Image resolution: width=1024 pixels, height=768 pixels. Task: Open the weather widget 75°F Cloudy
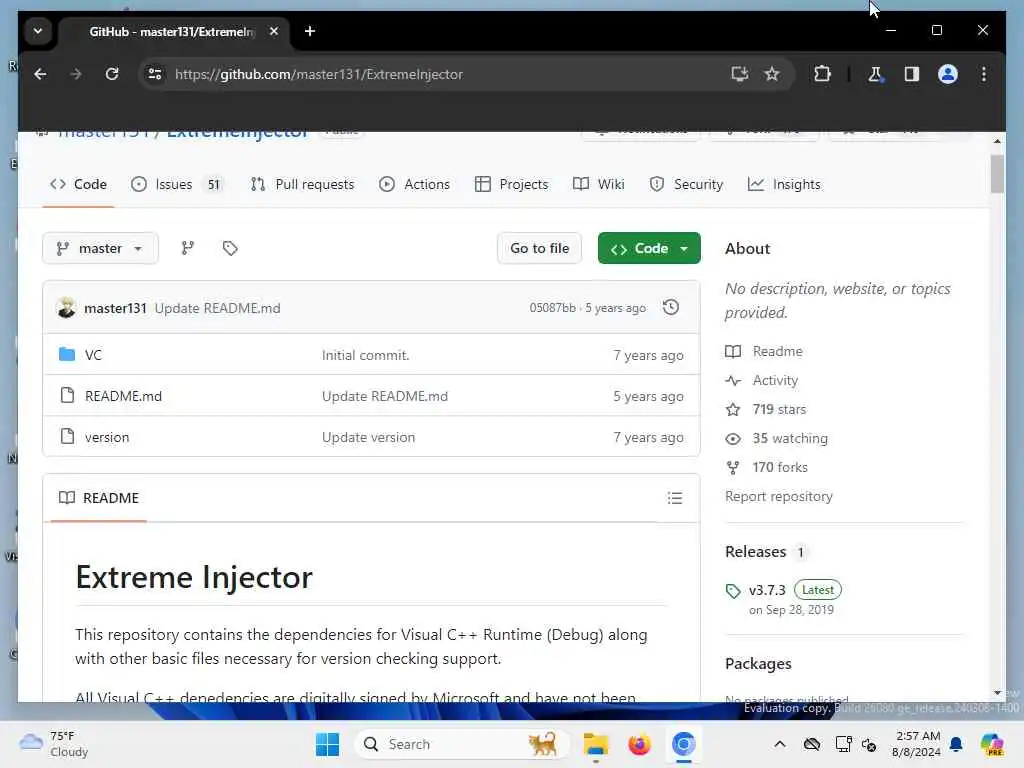tap(54, 744)
